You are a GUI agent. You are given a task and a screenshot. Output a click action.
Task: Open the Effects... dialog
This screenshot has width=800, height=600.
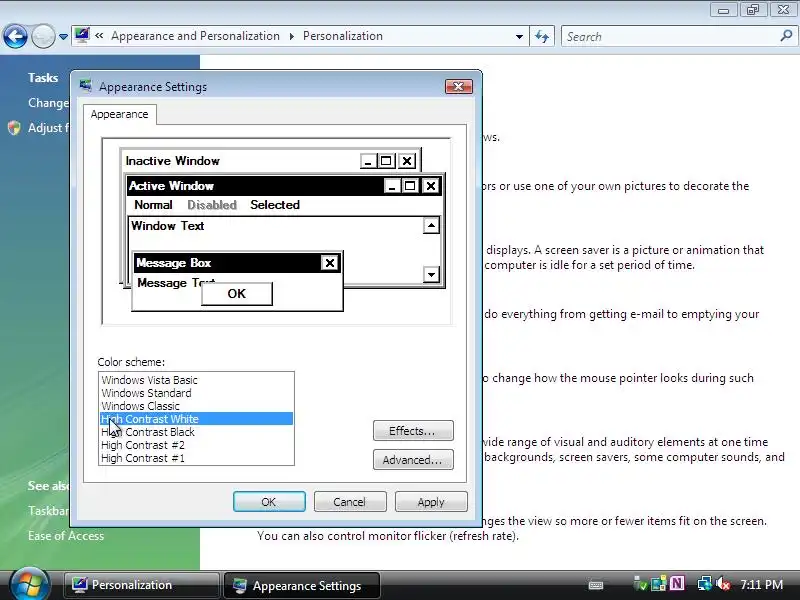click(x=413, y=431)
